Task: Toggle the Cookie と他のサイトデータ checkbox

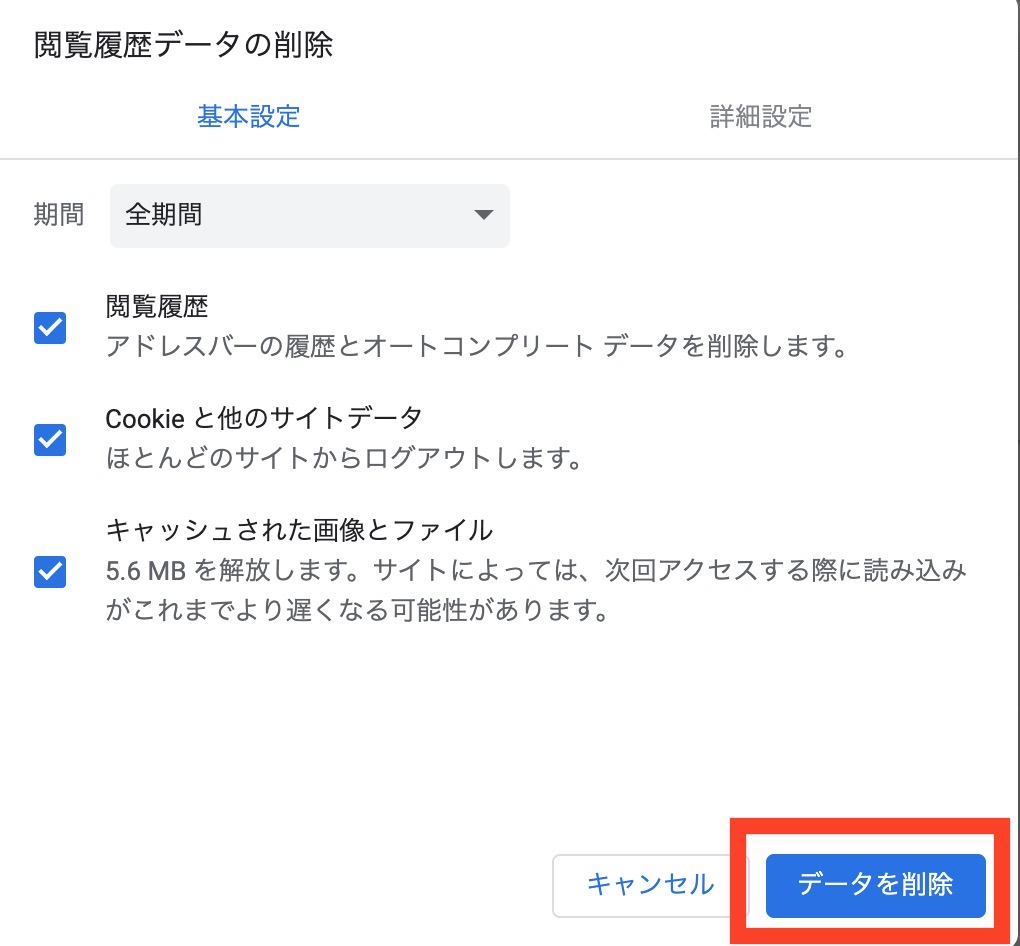Action: (x=50, y=439)
